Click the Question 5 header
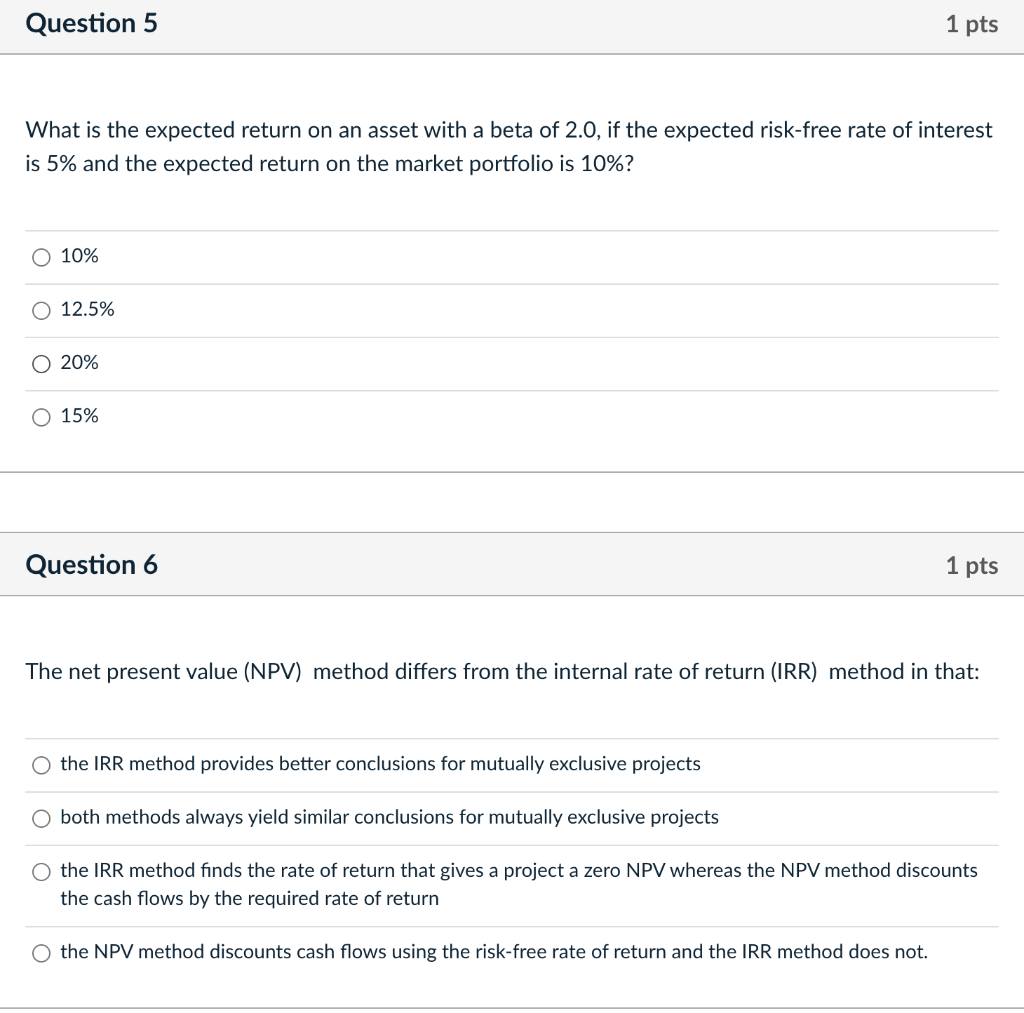Image resolution: width=1024 pixels, height=1013 pixels. coord(92,23)
